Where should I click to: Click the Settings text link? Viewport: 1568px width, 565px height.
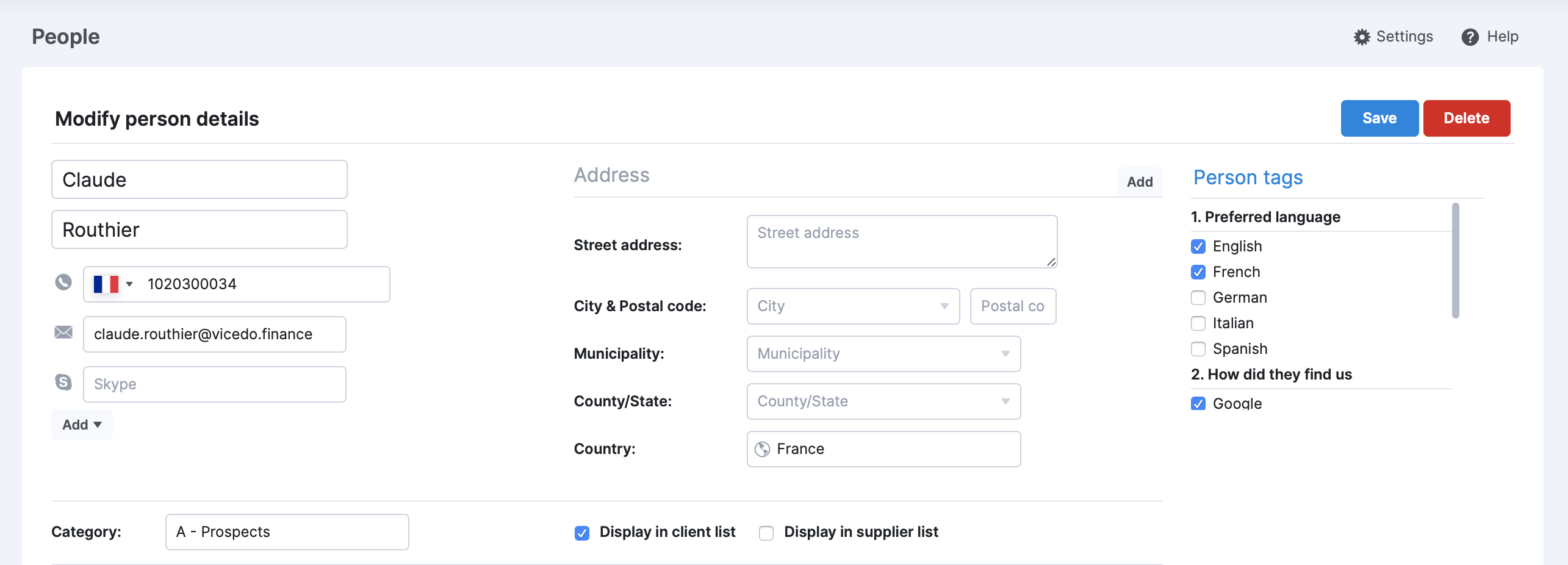click(1404, 37)
